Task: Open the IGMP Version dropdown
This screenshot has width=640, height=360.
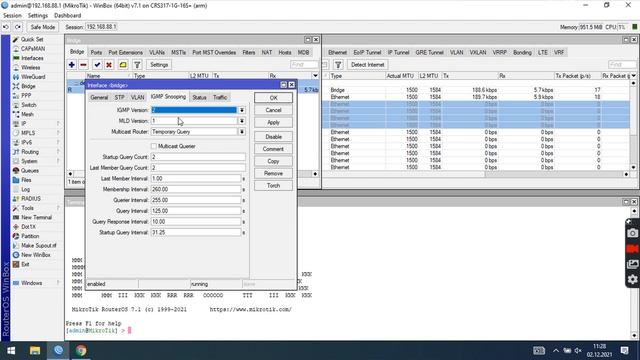Action: [x=242, y=110]
